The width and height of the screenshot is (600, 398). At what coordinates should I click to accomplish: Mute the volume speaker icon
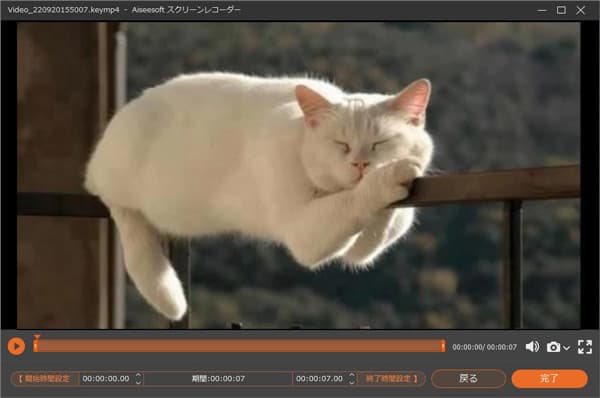point(532,347)
